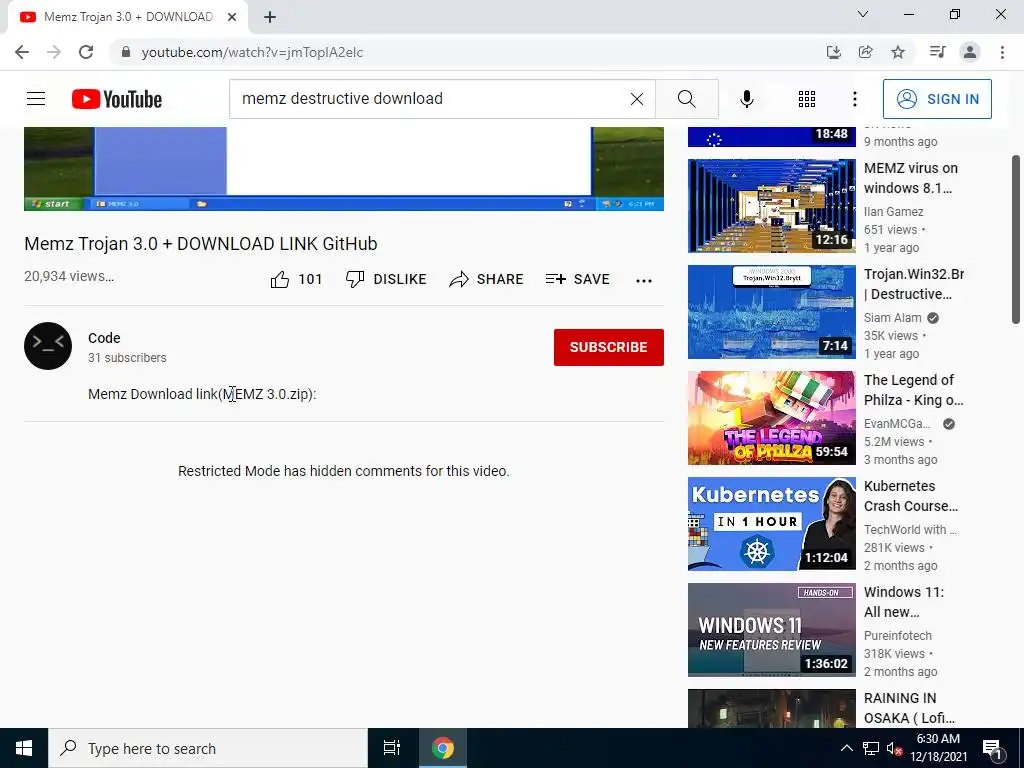Save the video to a playlist
The image size is (1024, 768).
click(x=578, y=280)
